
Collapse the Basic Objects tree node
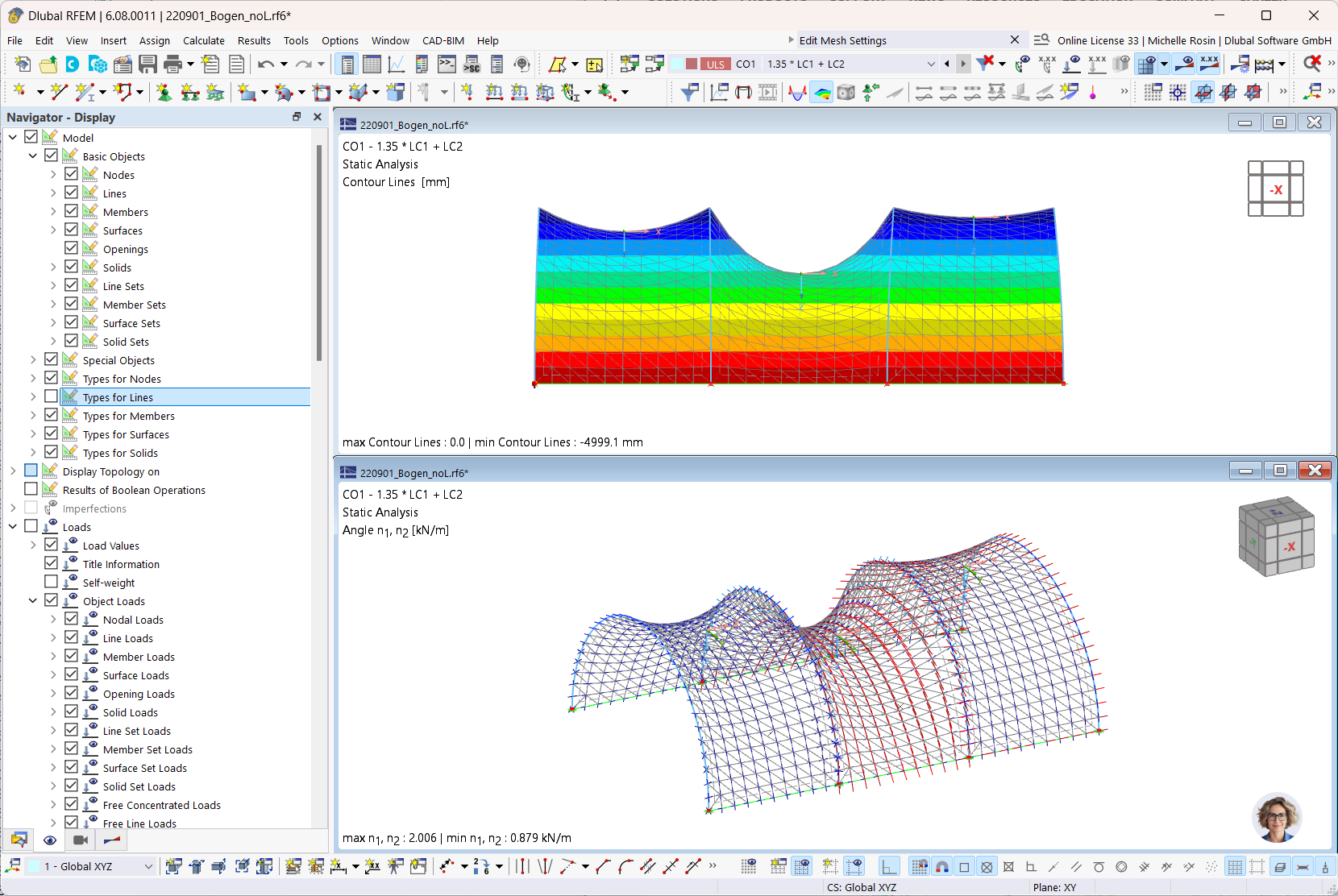33,156
